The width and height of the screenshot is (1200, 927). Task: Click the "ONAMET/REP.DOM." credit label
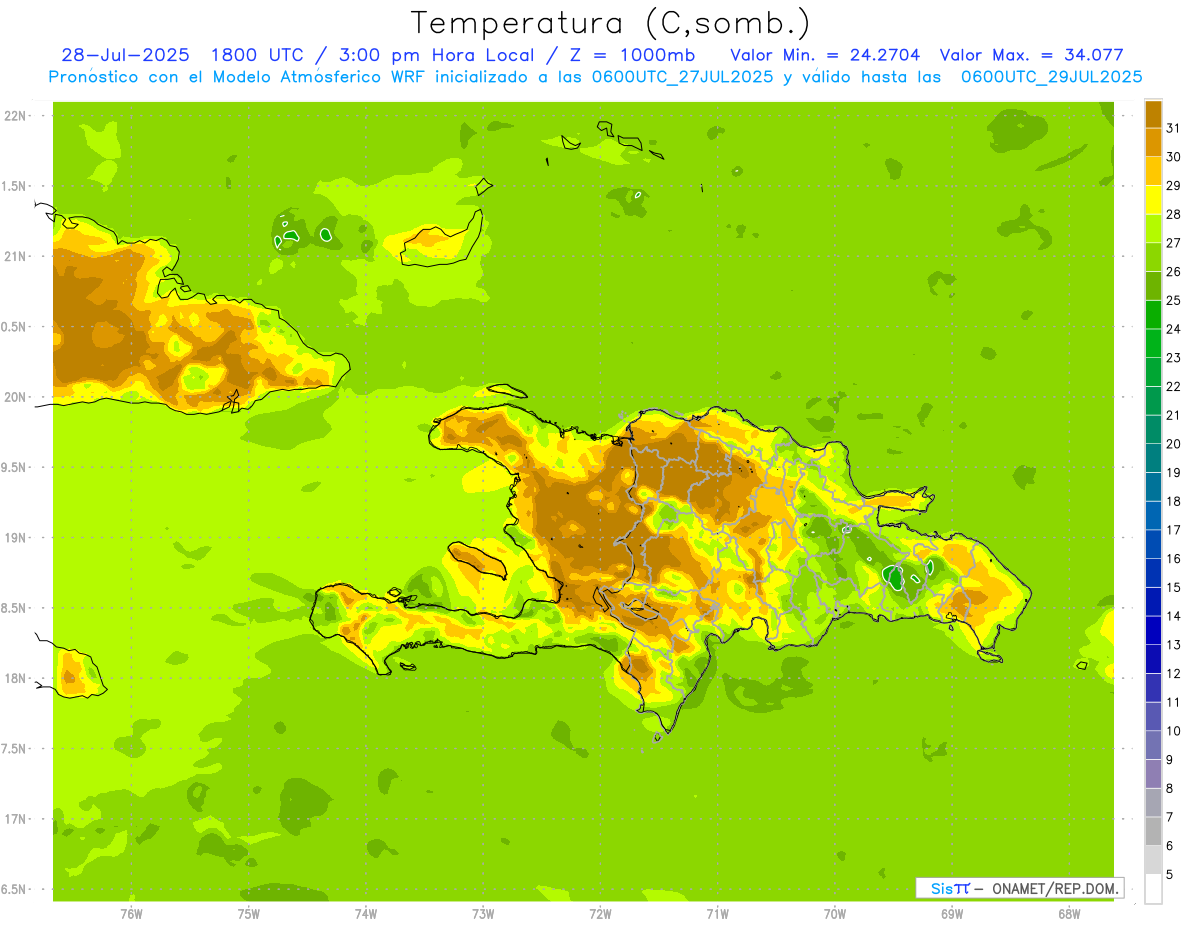tap(1055, 888)
